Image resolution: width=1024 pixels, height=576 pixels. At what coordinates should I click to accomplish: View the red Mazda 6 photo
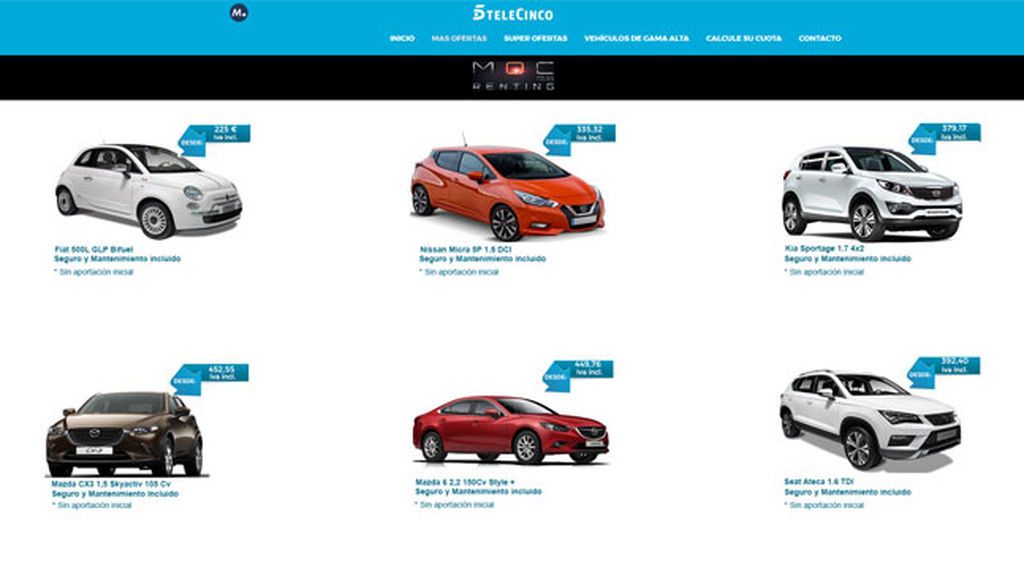[511, 430]
